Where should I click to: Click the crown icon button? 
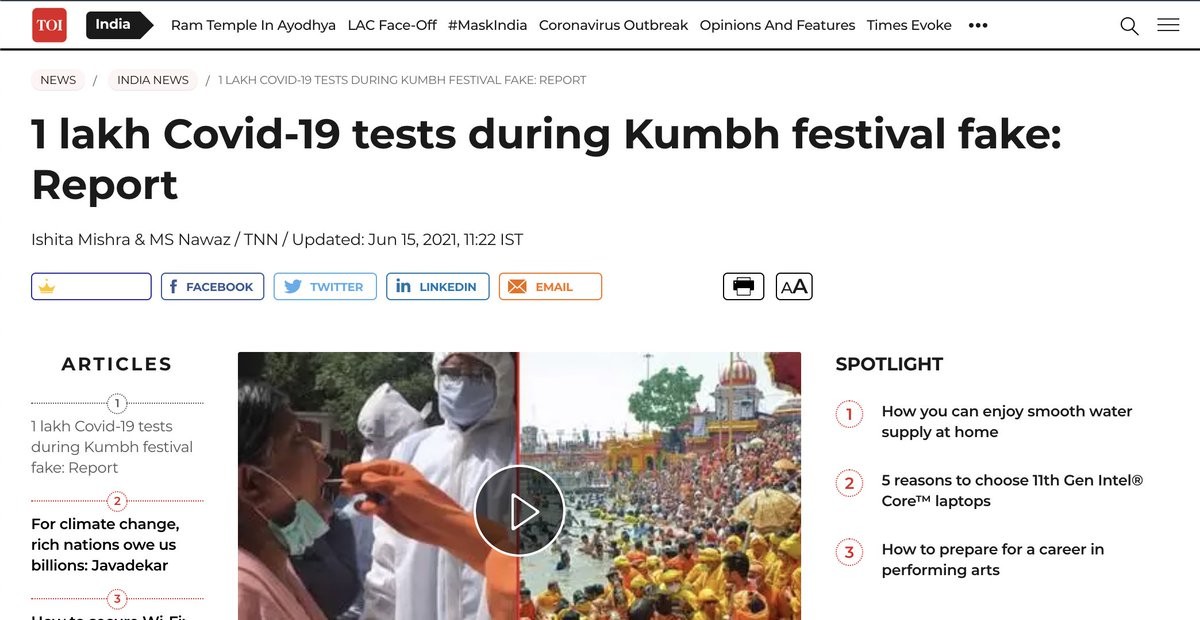(x=91, y=287)
